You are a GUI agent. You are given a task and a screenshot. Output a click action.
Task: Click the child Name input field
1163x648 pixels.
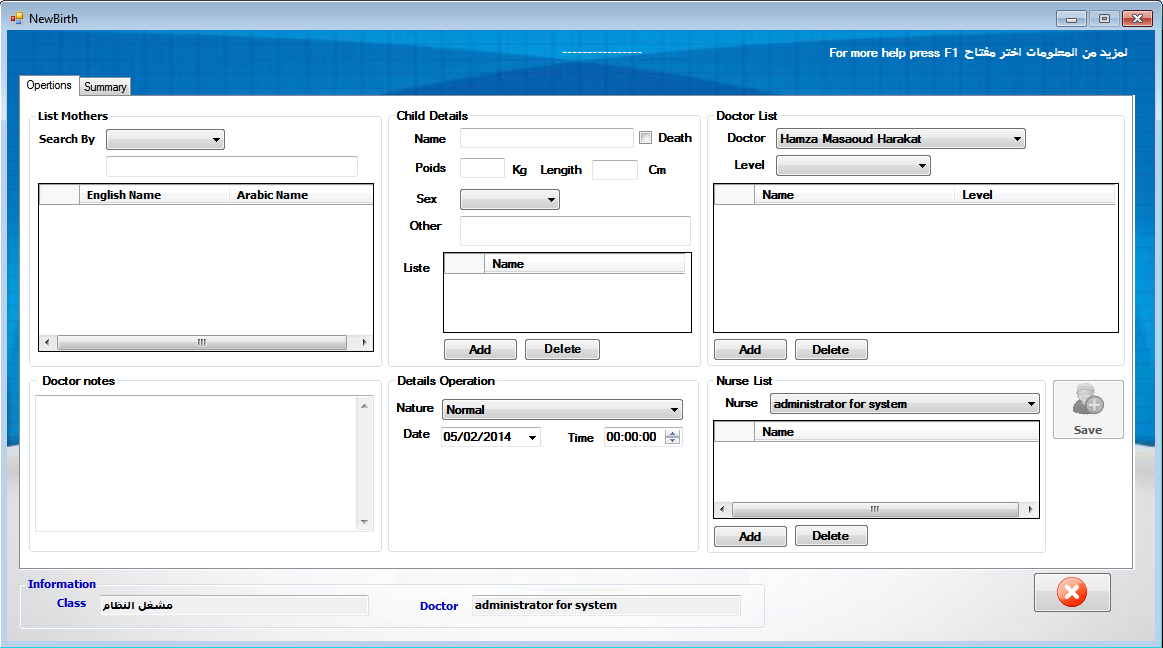[x=546, y=138]
